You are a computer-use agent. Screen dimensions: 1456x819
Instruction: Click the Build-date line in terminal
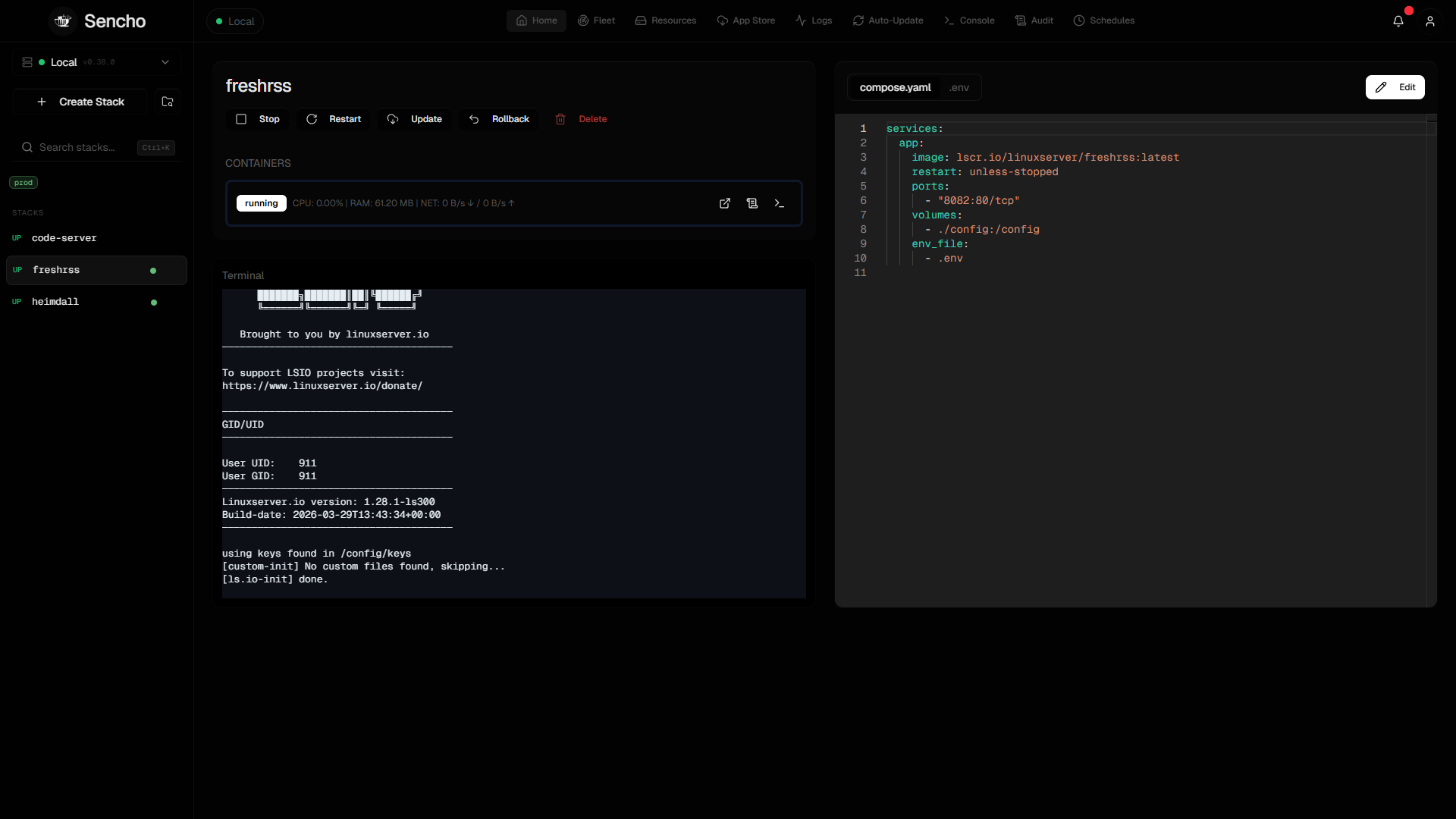point(331,515)
